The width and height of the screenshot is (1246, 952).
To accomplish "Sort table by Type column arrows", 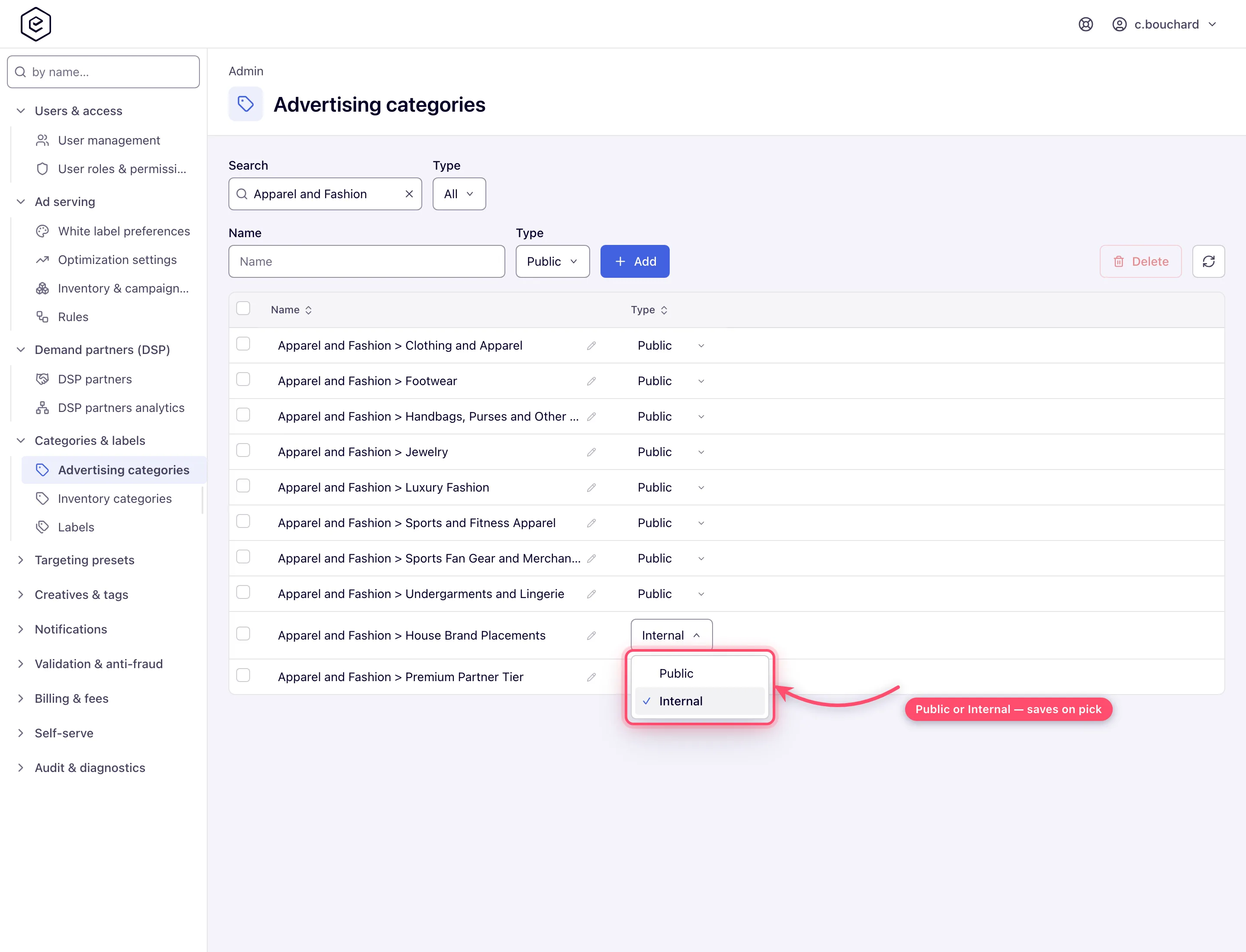I will (664, 310).
